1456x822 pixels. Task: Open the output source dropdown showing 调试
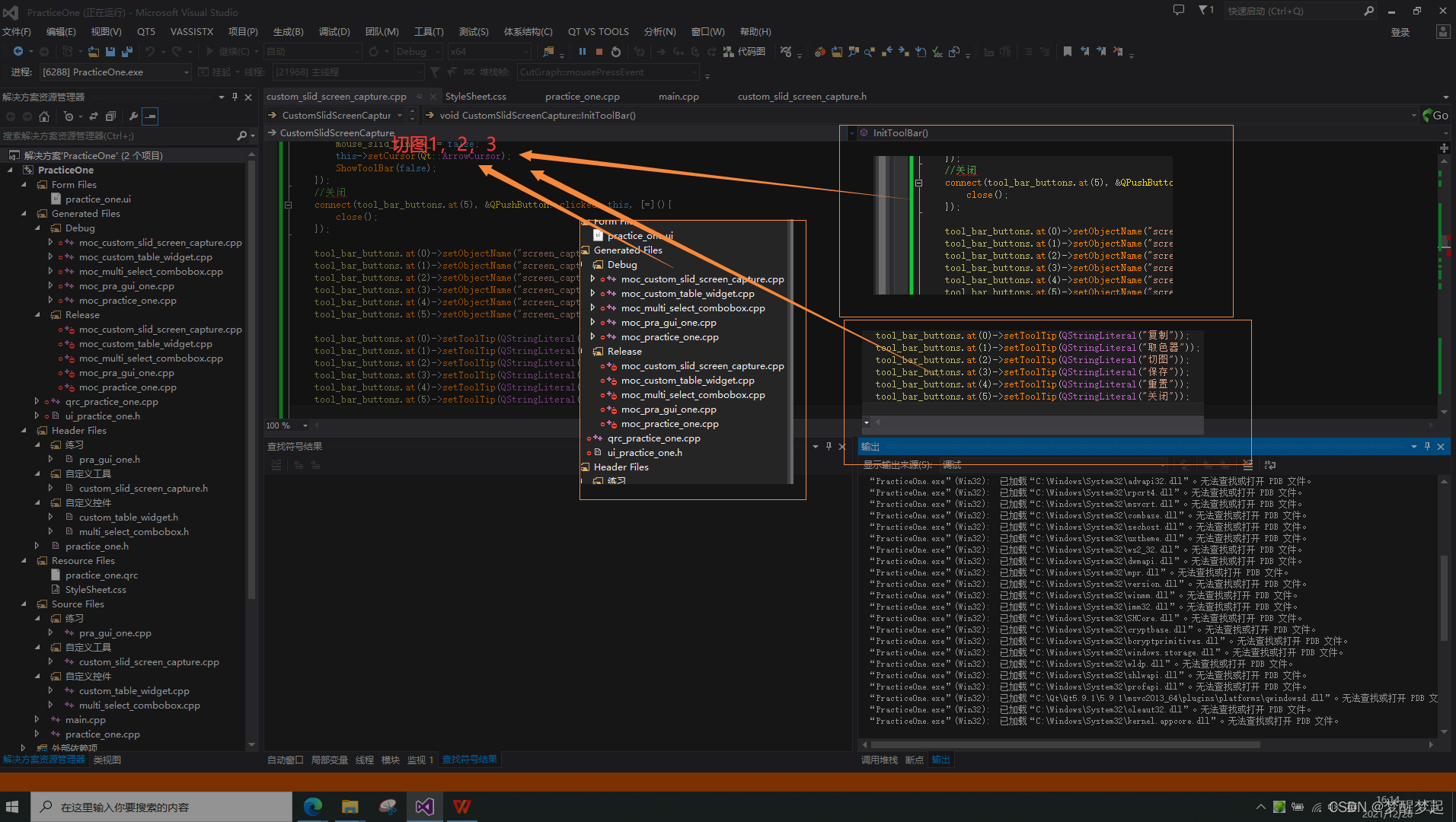tap(1055, 464)
